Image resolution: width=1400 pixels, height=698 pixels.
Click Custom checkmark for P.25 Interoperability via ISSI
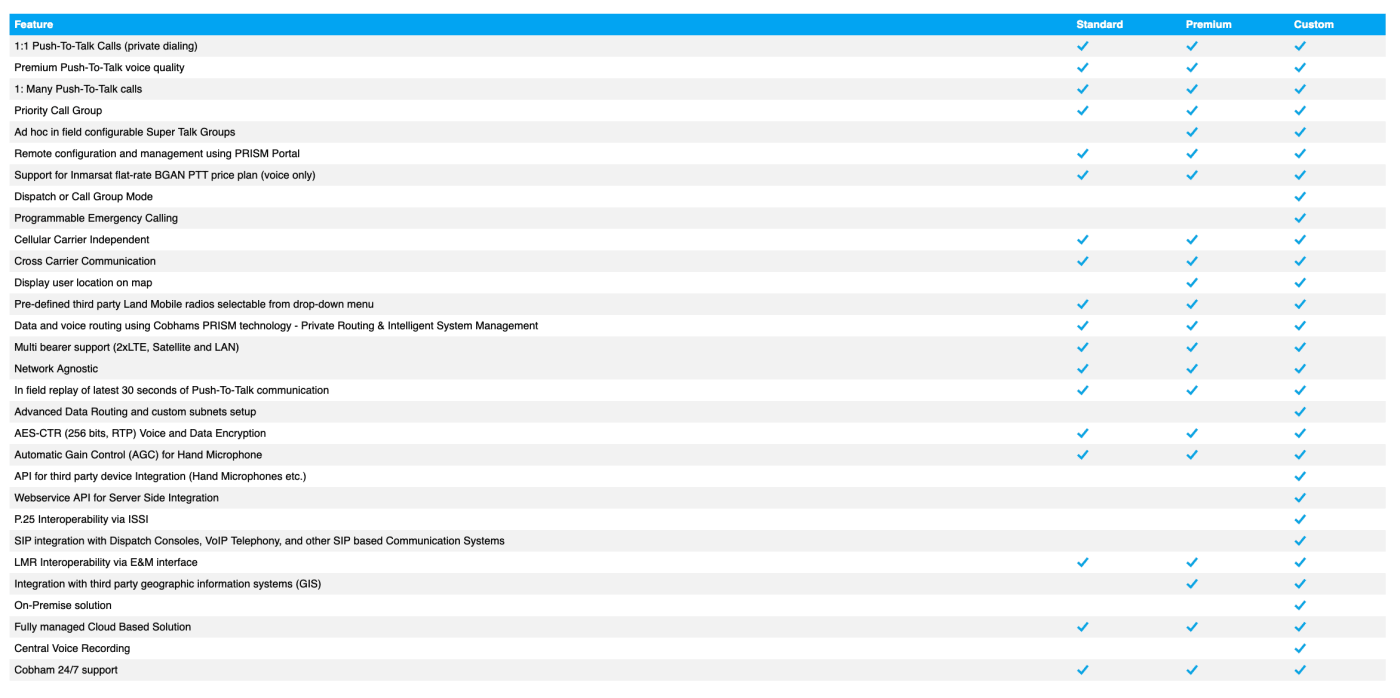click(1300, 519)
